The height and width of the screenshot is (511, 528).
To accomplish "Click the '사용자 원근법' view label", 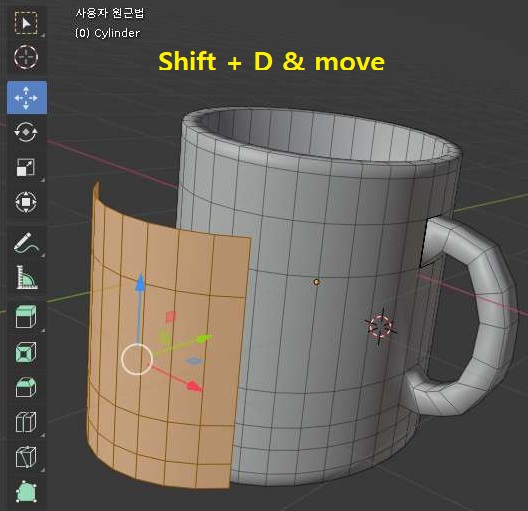I will tap(110, 13).
